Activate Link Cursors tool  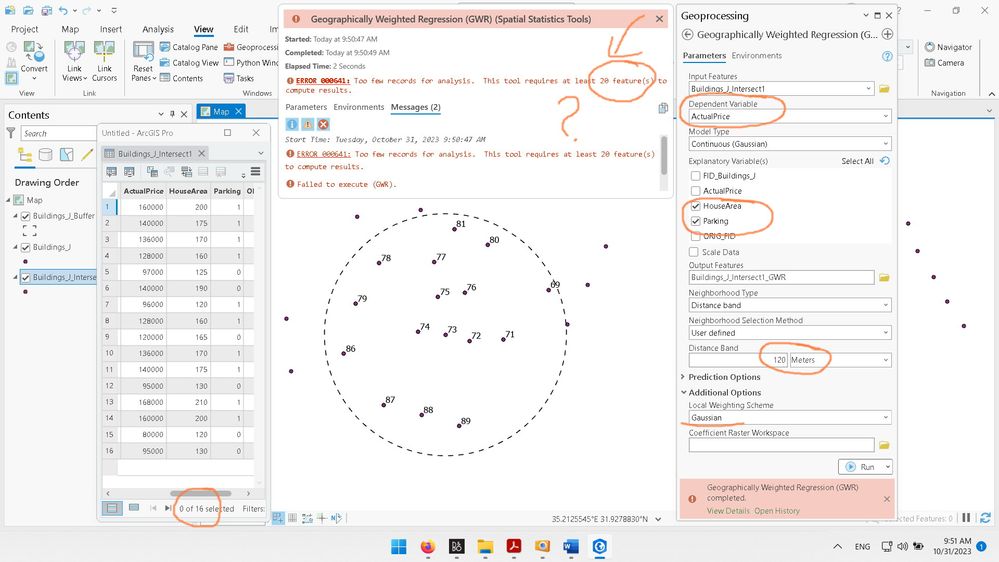pos(104,61)
